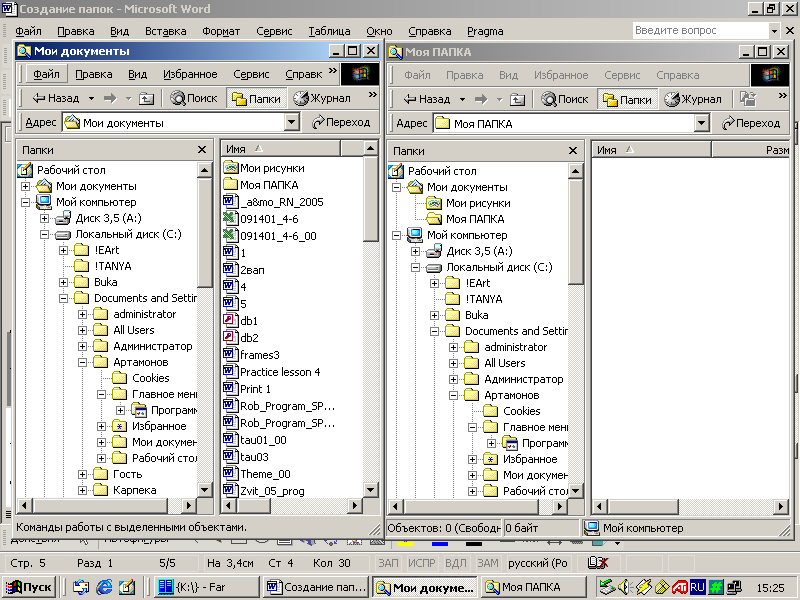Click Имя column header in Мои документы
The height and width of the screenshot is (600, 800).
click(x=281, y=149)
